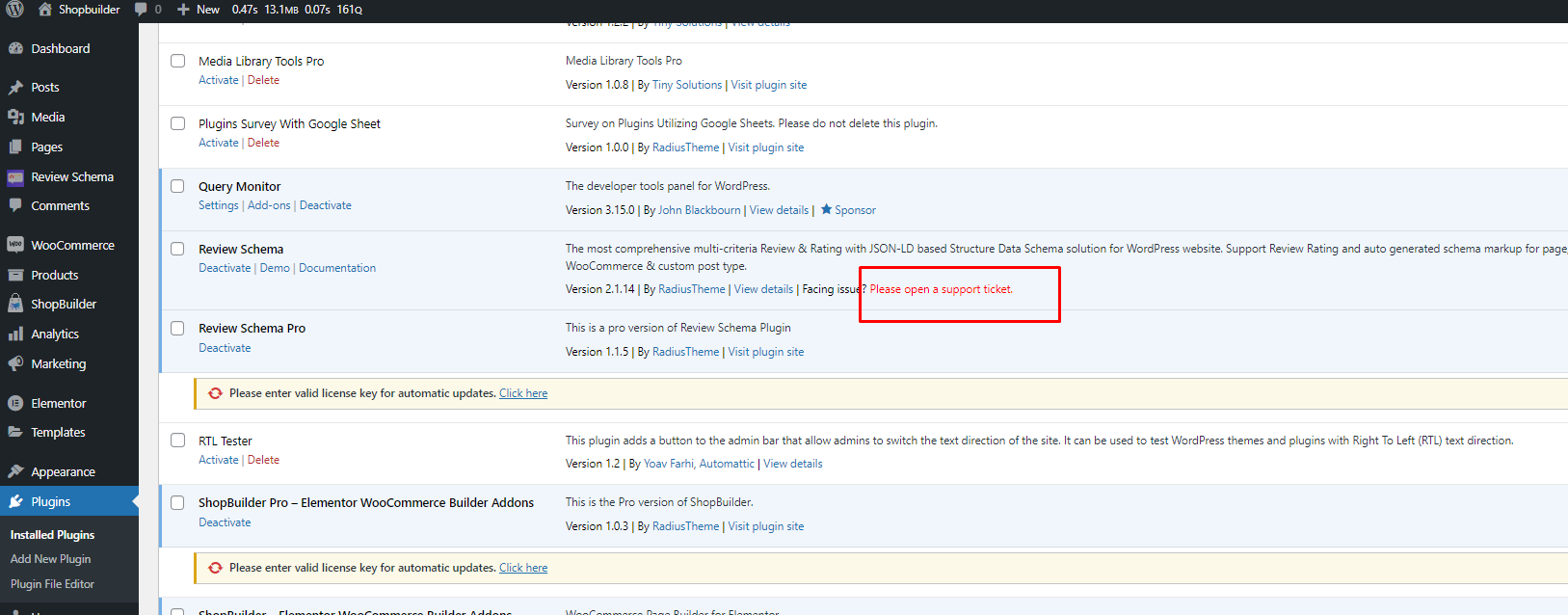Click Please open a support ticket

tap(942, 289)
